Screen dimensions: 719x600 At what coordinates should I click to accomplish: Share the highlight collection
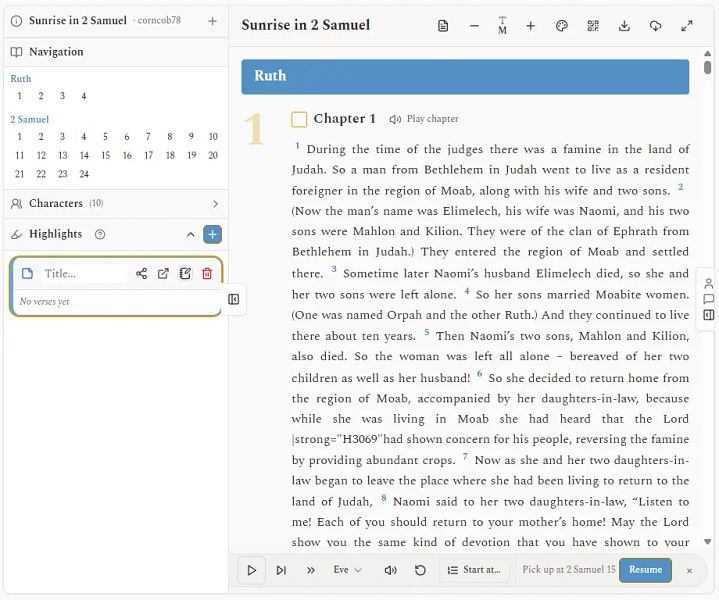click(x=141, y=274)
